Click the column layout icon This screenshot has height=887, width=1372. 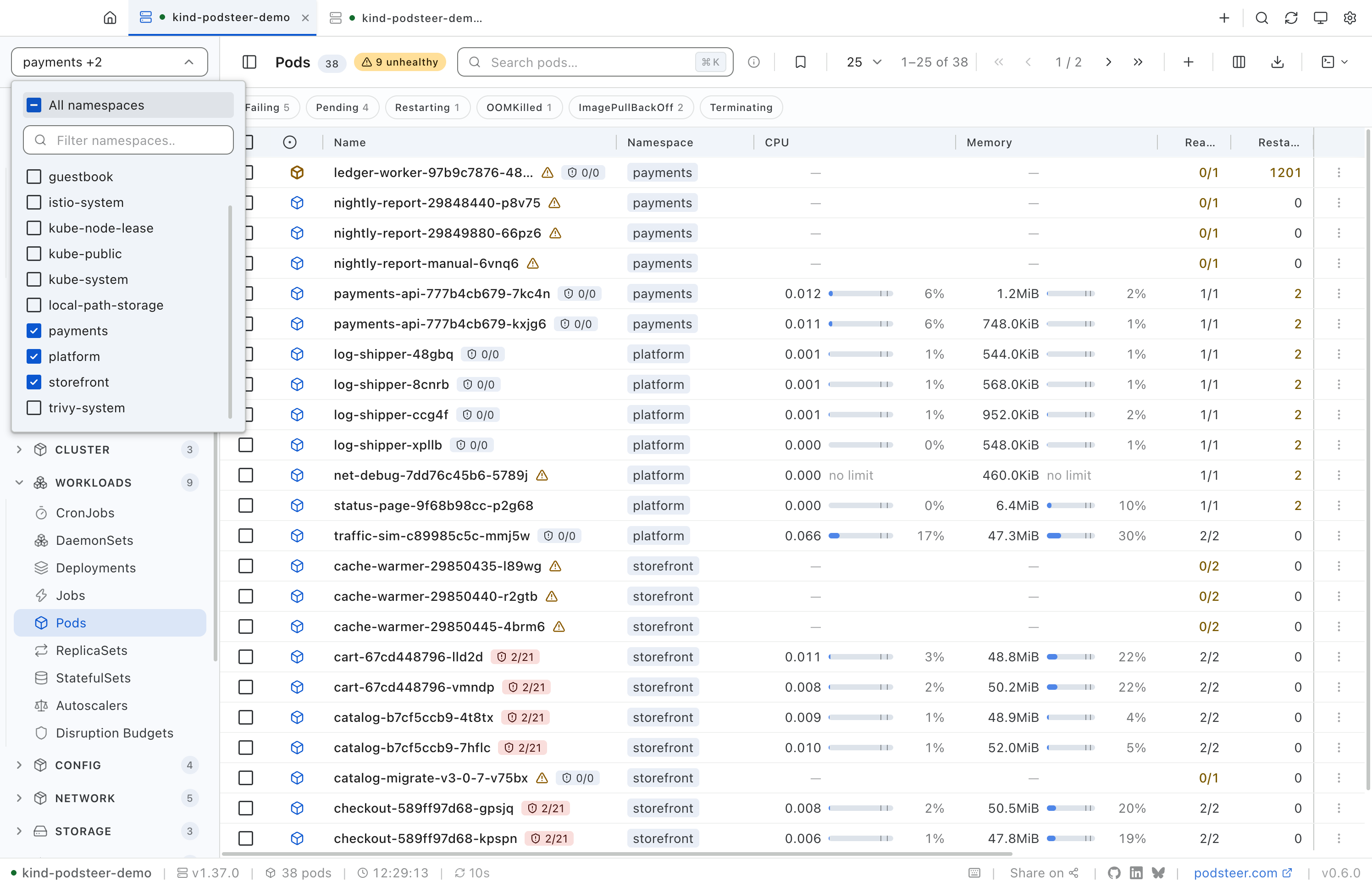click(x=1239, y=62)
